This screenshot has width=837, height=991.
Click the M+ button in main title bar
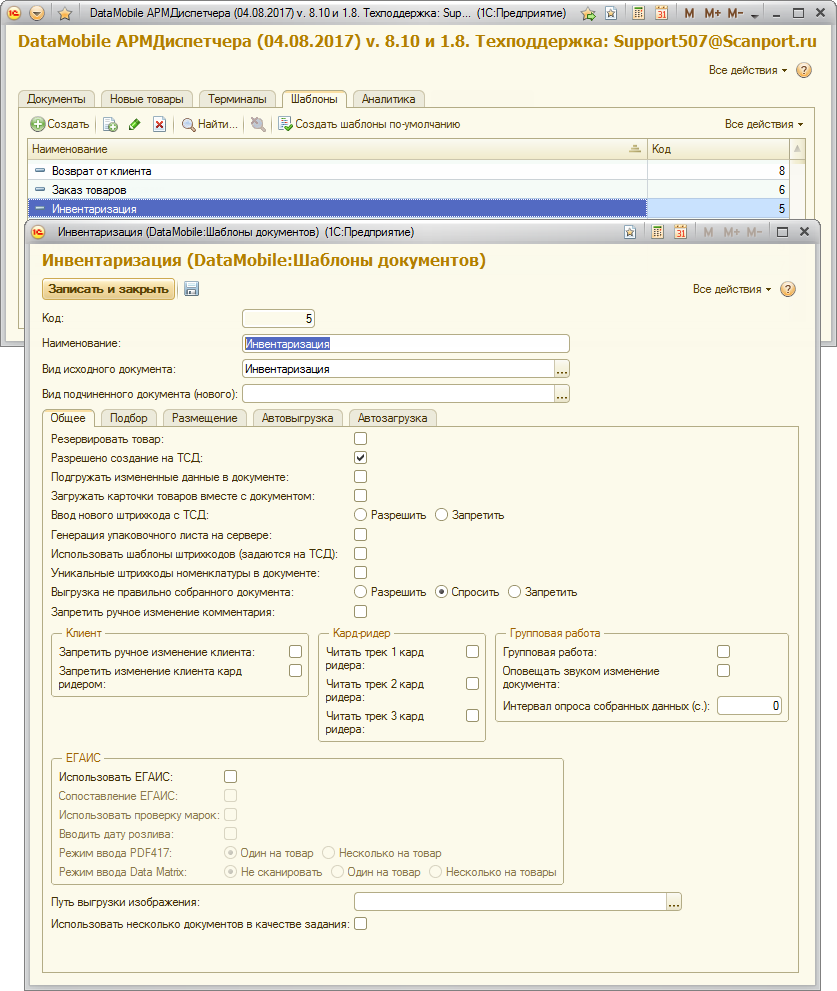[712, 13]
